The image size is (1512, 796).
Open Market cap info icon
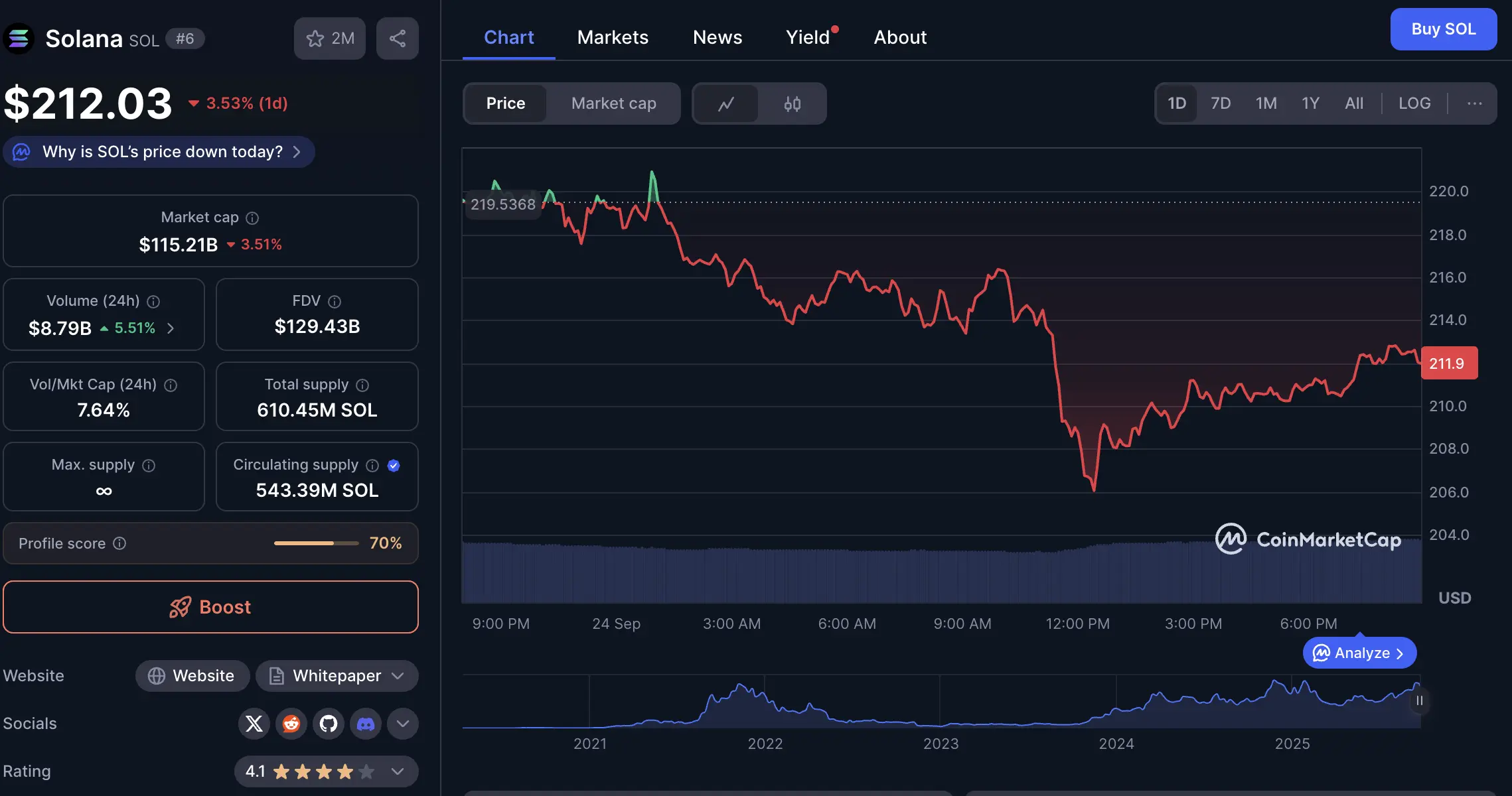[x=252, y=218]
